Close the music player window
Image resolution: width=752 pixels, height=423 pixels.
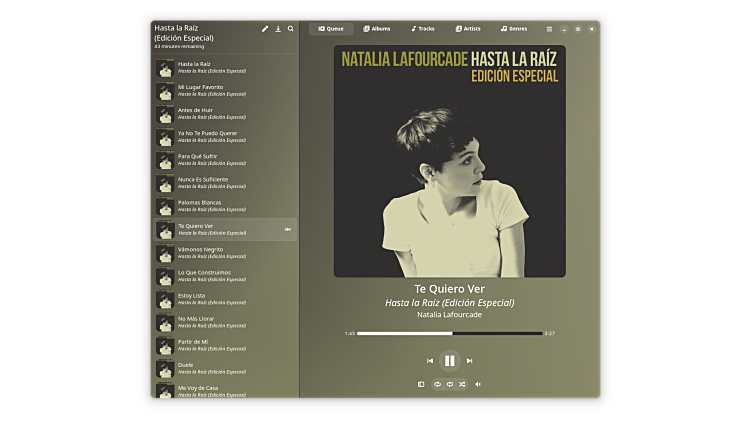(x=592, y=29)
